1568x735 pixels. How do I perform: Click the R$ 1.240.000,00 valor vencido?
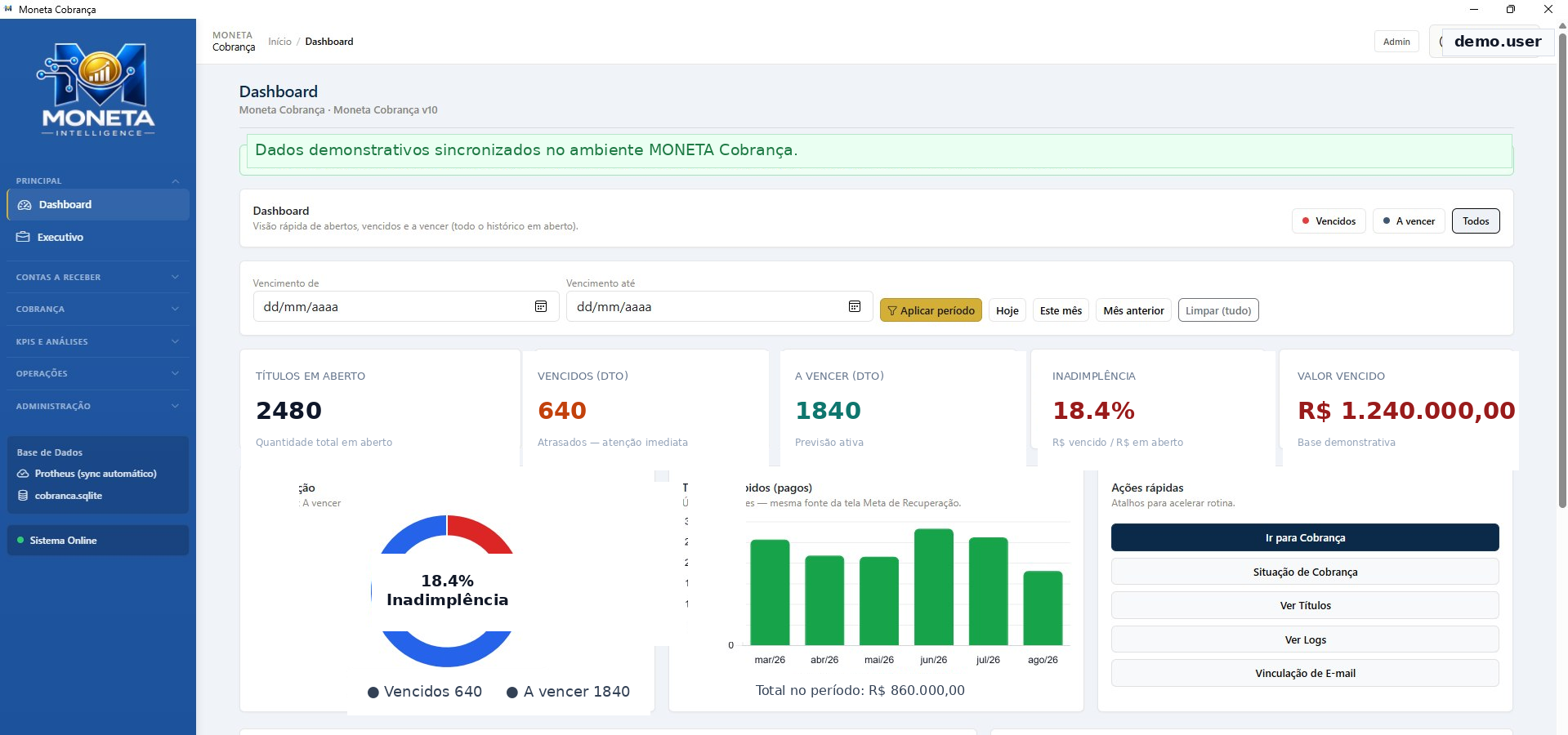pos(1406,411)
